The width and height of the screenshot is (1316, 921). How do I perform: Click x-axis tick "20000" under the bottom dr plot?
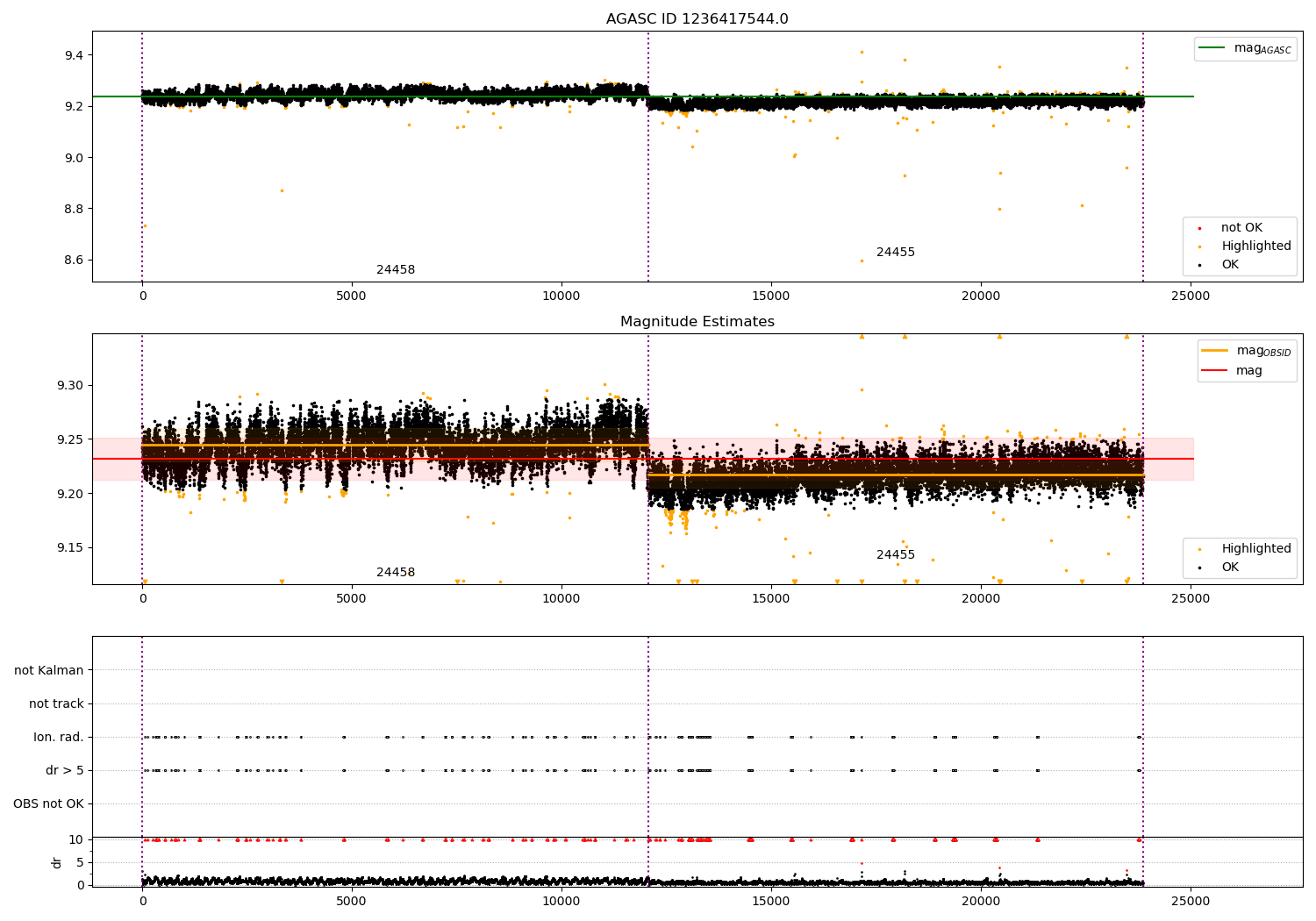[980, 902]
